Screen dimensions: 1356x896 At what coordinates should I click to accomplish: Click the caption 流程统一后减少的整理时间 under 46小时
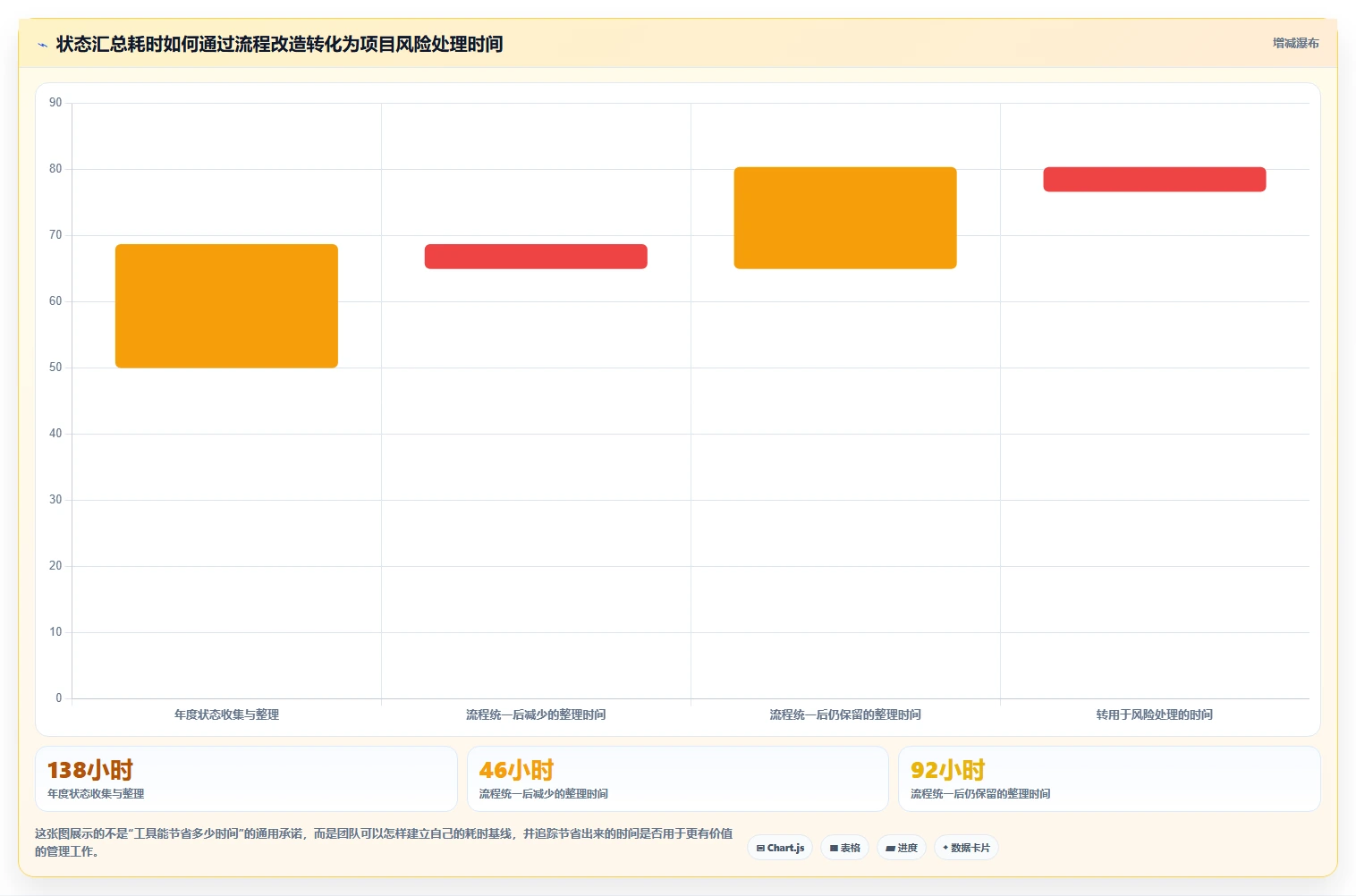[544, 794]
